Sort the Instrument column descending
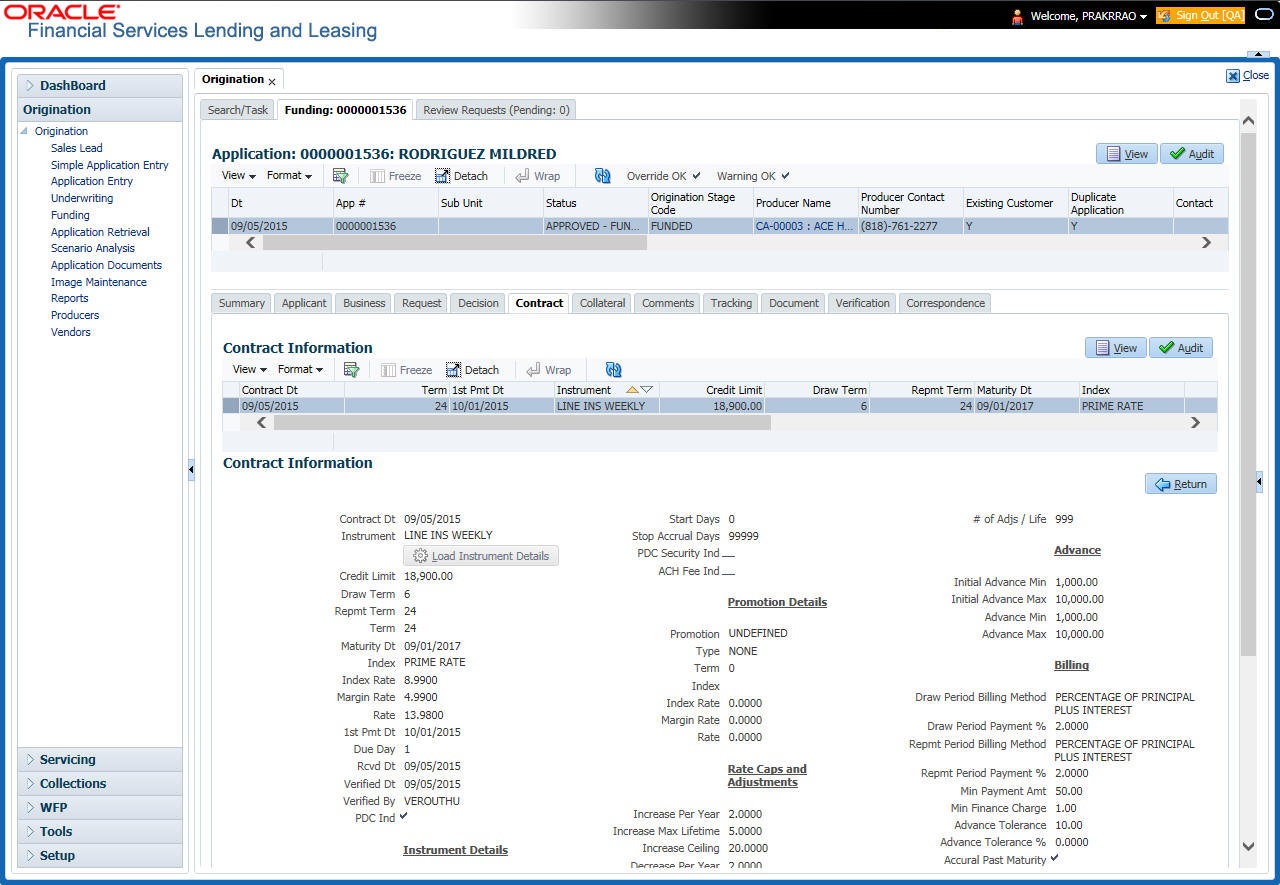The width and height of the screenshot is (1280, 885). 646,390
